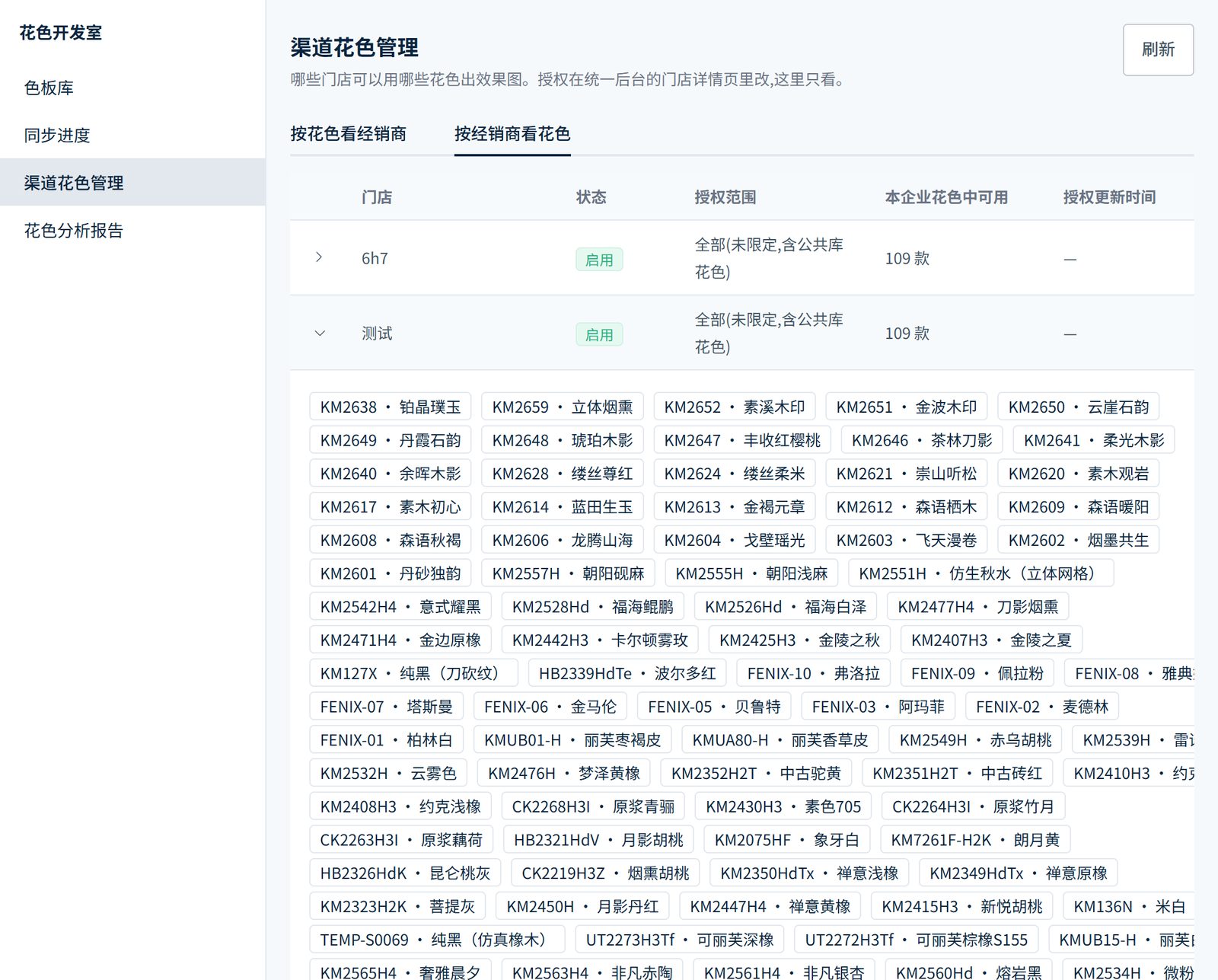Click the KM2628 · 缕丝尊红 tag
The width and height of the screenshot is (1218, 980).
[563, 474]
